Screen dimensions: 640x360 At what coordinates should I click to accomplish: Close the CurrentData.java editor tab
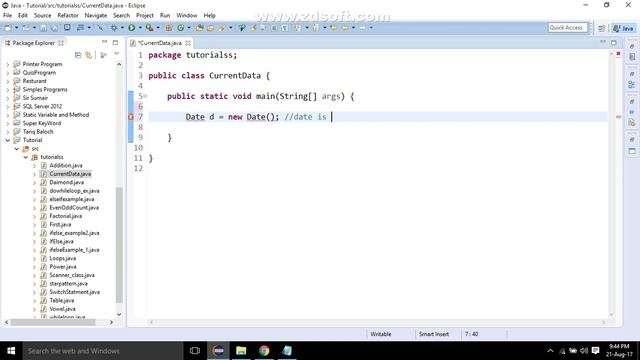click(188, 43)
